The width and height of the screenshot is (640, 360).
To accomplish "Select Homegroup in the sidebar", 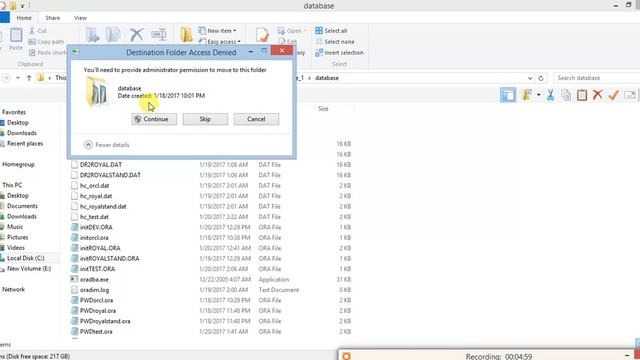I will tap(18, 164).
